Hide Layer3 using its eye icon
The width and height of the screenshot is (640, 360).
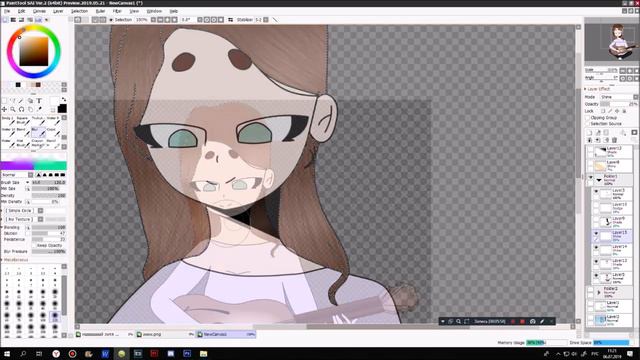pos(596,191)
